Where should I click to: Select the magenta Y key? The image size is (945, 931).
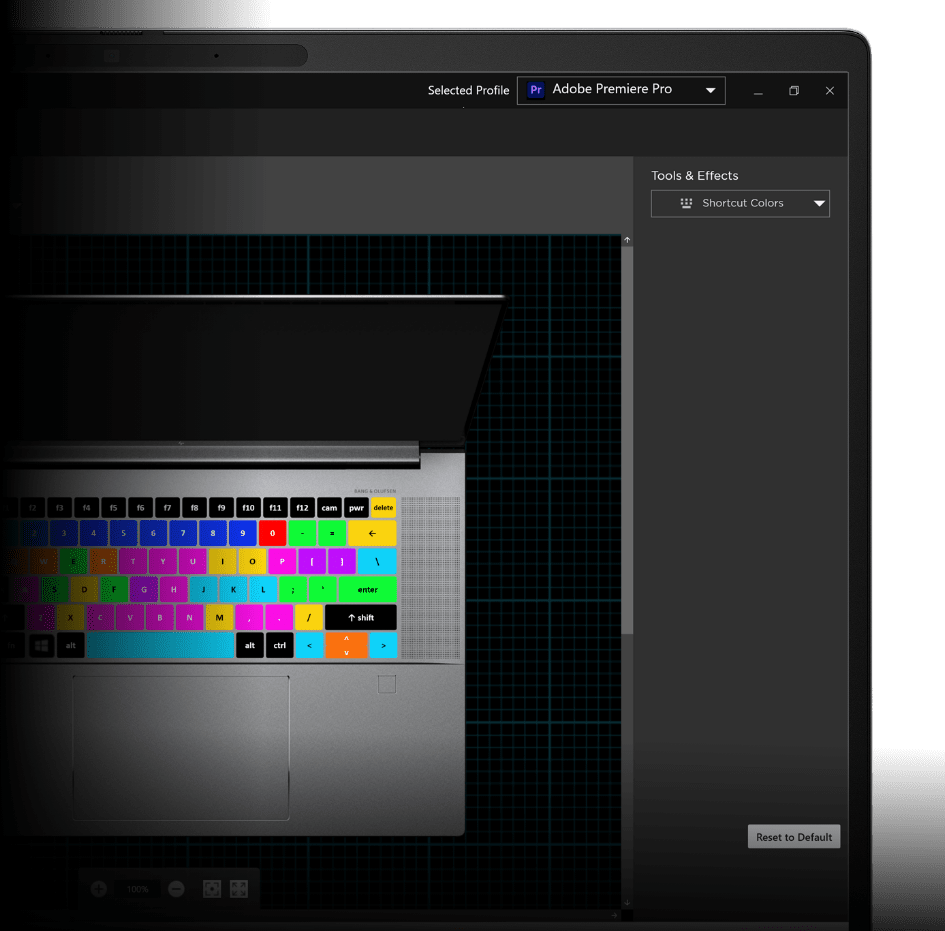coord(163,562)
